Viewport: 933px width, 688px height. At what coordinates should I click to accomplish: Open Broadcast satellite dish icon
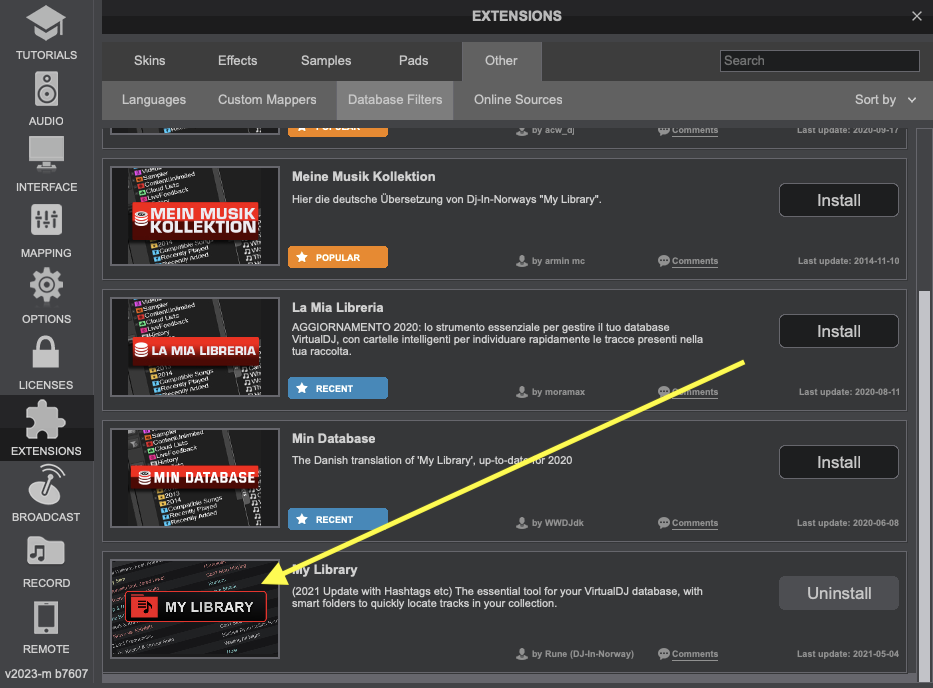coord(46,485)
